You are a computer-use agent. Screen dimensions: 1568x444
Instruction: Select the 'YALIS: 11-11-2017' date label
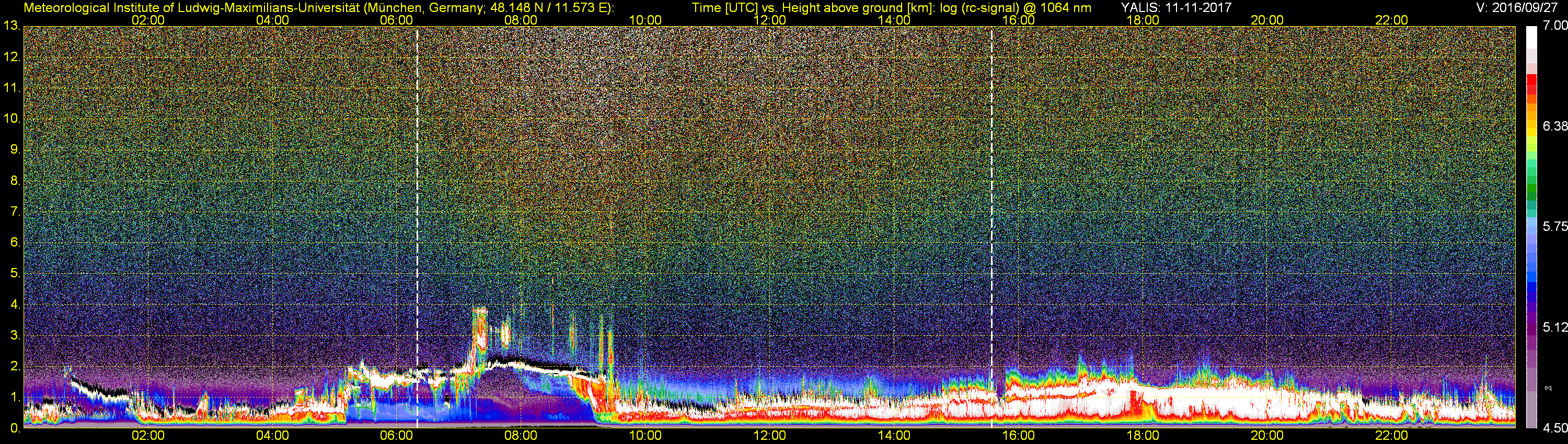[1176, 7]
